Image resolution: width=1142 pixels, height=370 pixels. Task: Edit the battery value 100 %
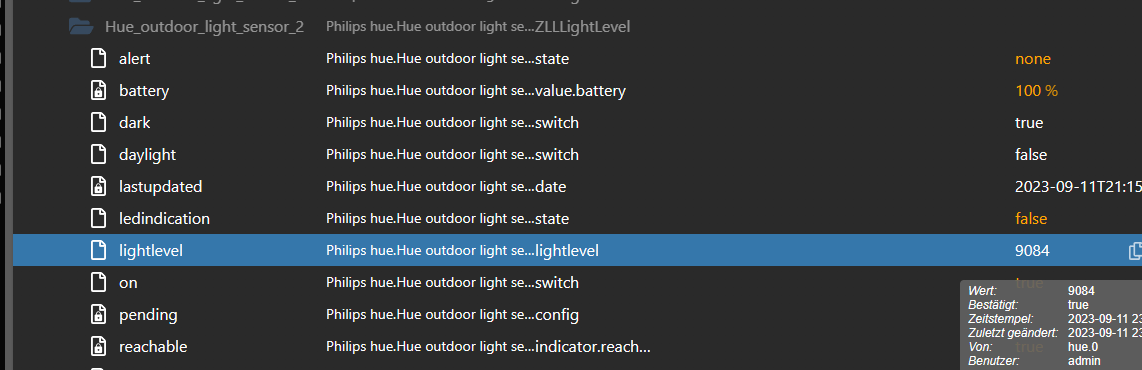(1036, 91)
